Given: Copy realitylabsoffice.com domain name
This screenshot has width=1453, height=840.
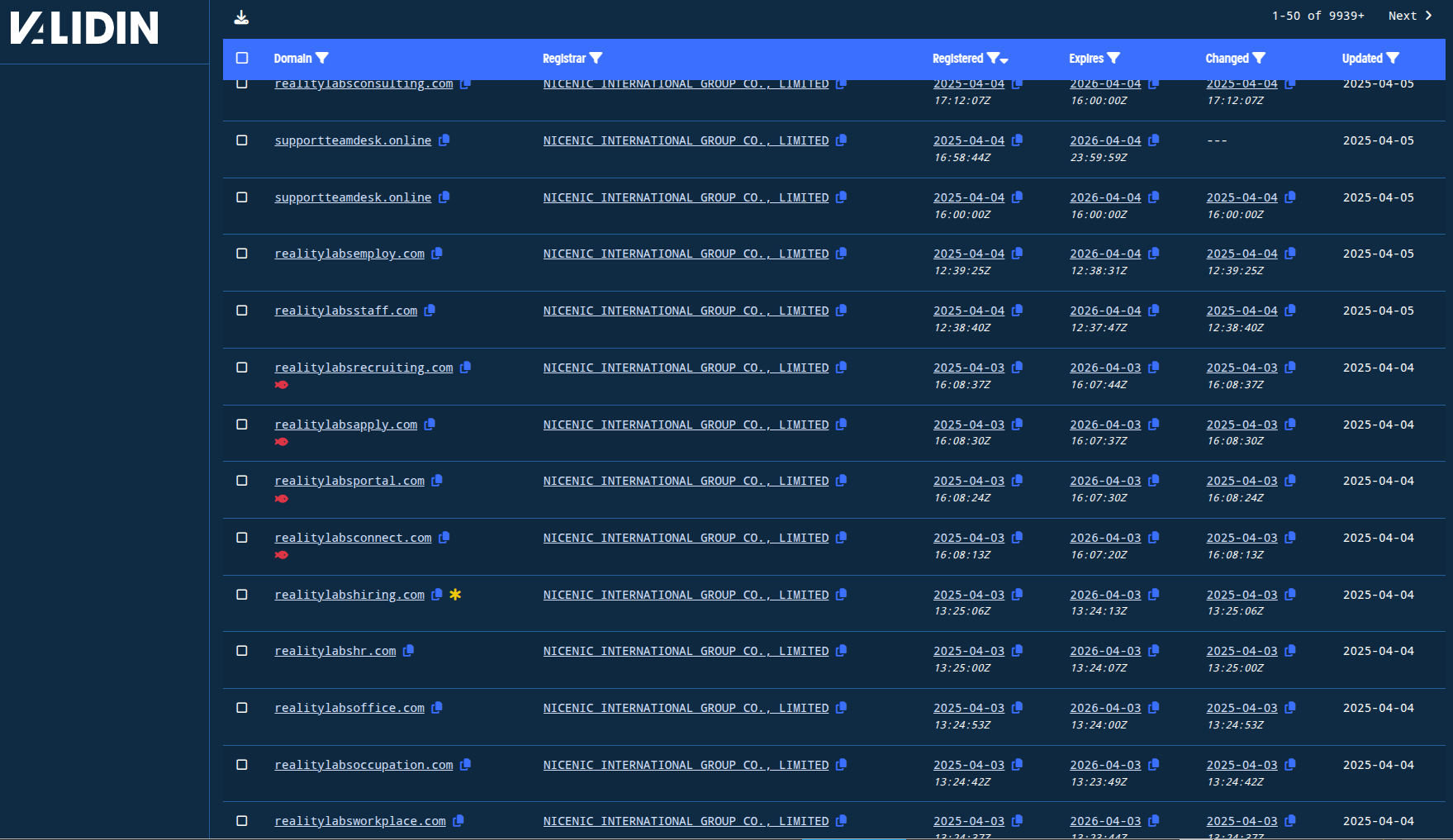Looking at the screenshot, I should pos(437,708).
